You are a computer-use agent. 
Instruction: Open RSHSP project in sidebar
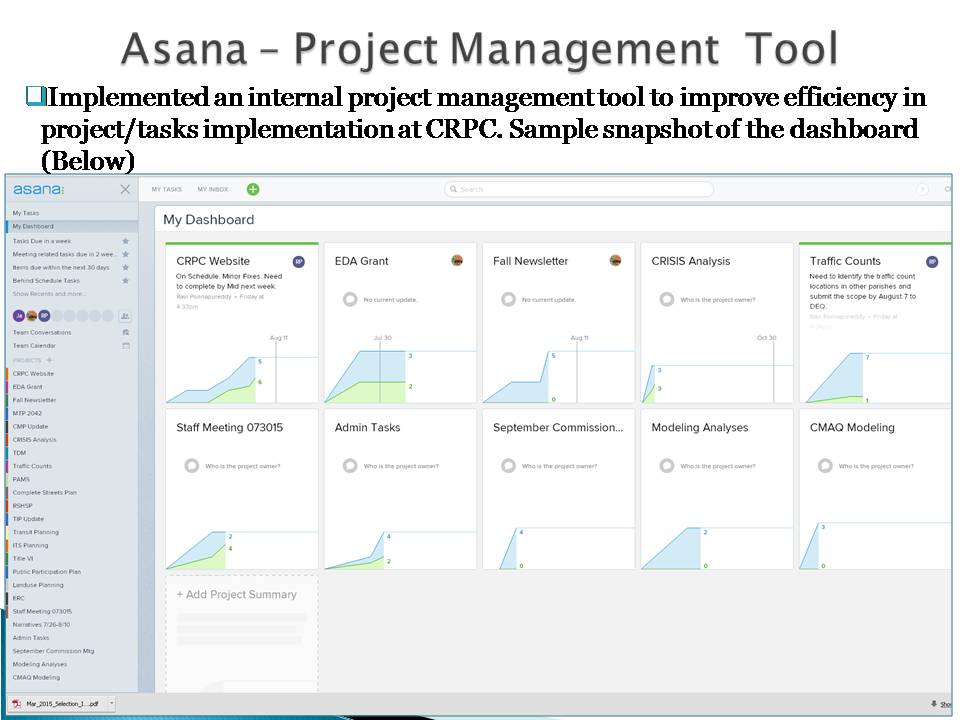pyautogui.click(x=22, y=506)
